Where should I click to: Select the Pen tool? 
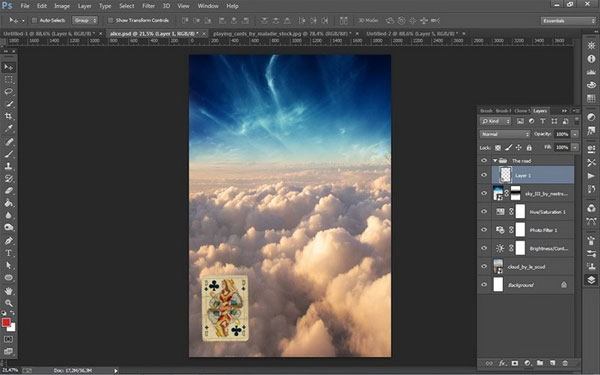(x=8, y=241)
